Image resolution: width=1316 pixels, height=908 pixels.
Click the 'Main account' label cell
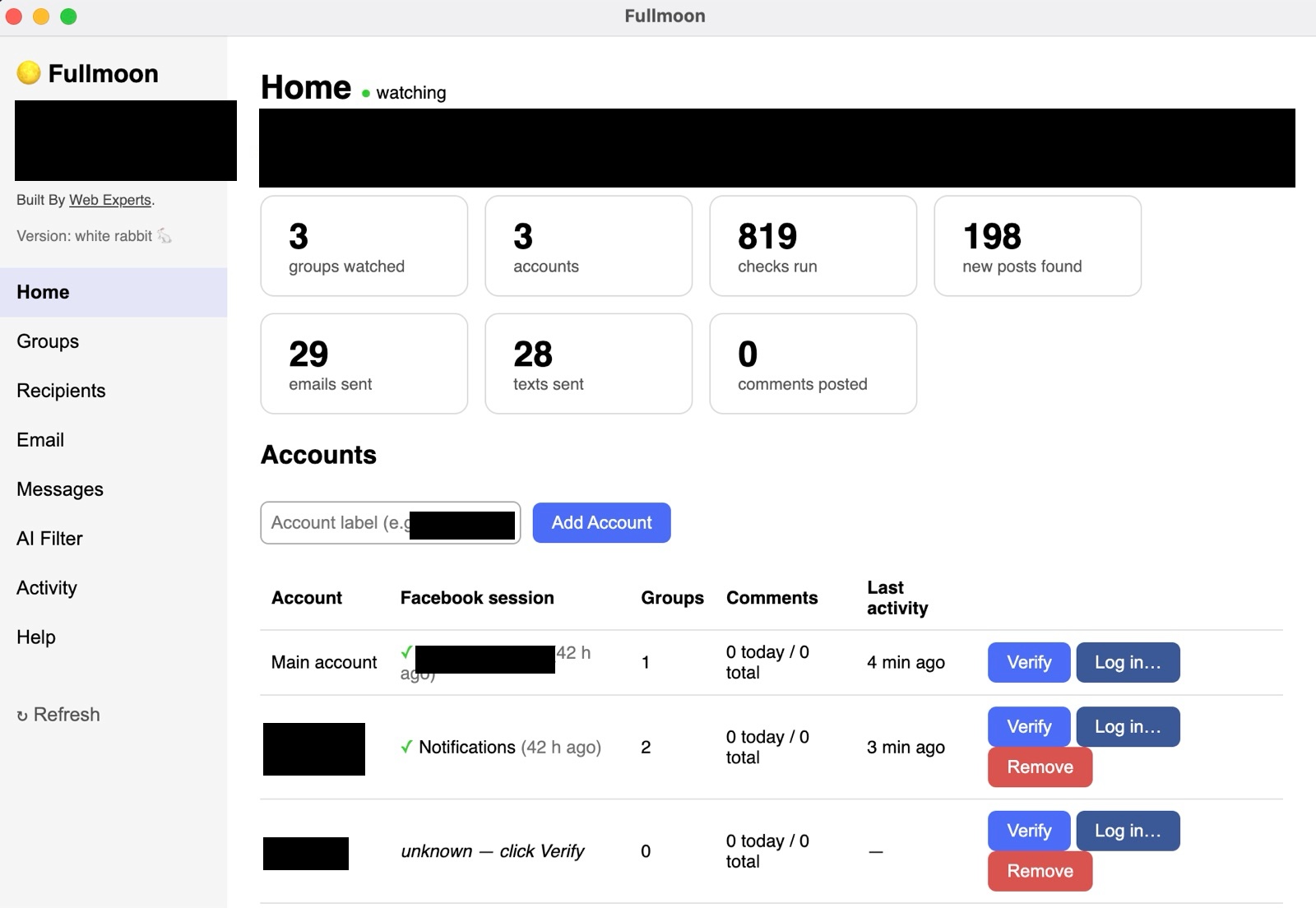pyautogui.click(x=324, y=662)
